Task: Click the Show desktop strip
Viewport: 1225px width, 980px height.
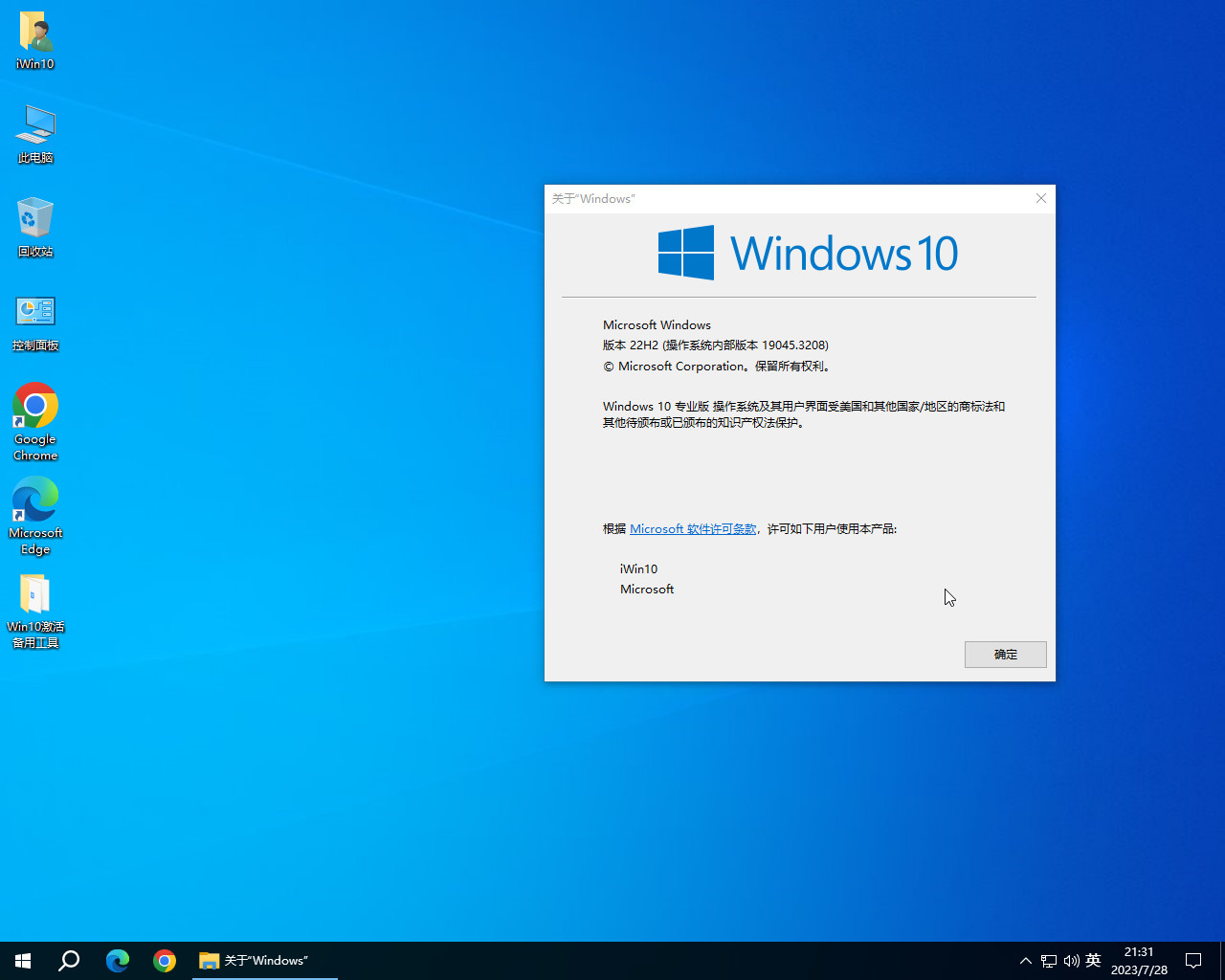Action: coord(1222,961)
